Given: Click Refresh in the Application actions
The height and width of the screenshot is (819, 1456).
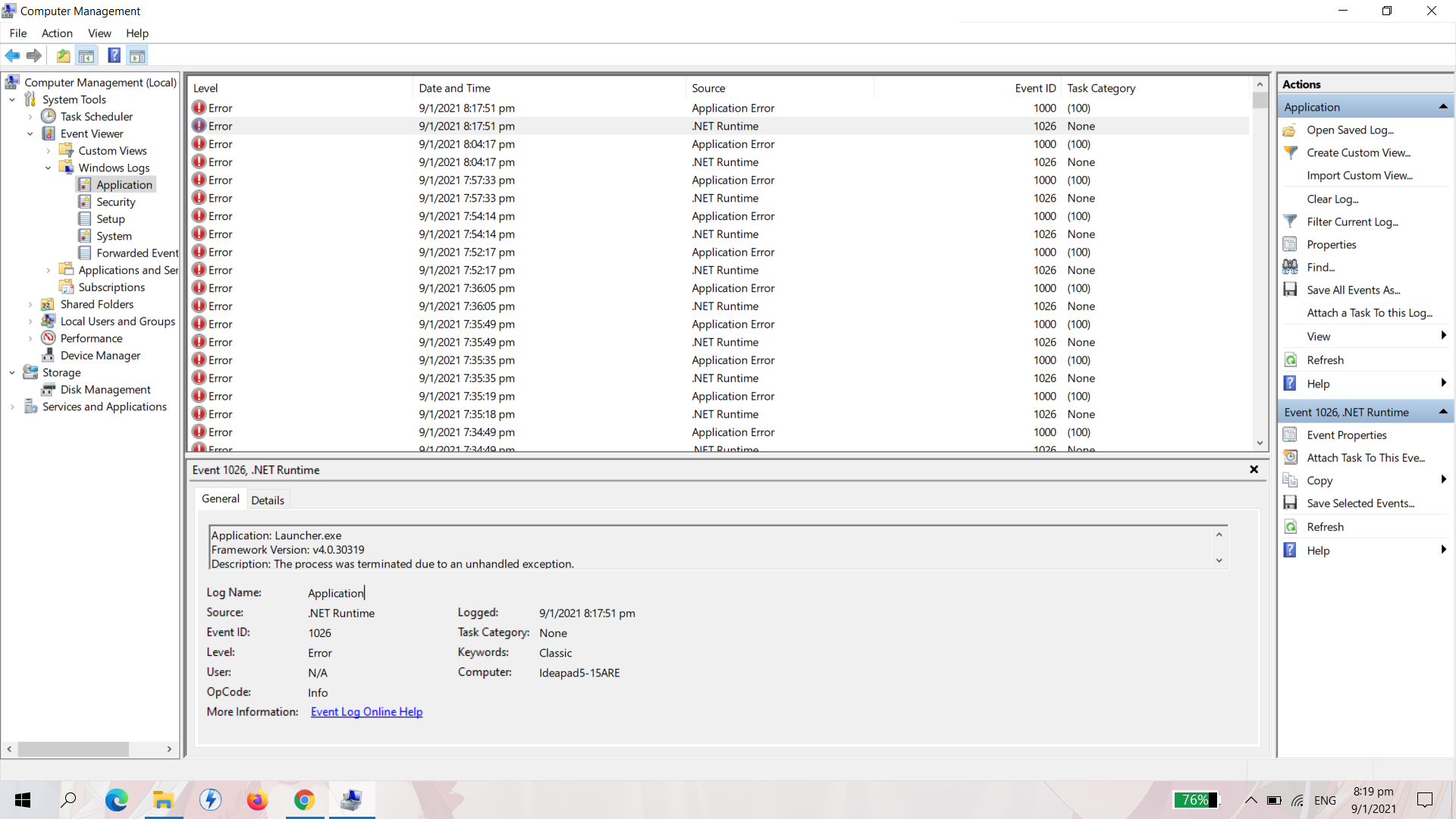Looking at the screenshot, I should (x=1325, y=360).
